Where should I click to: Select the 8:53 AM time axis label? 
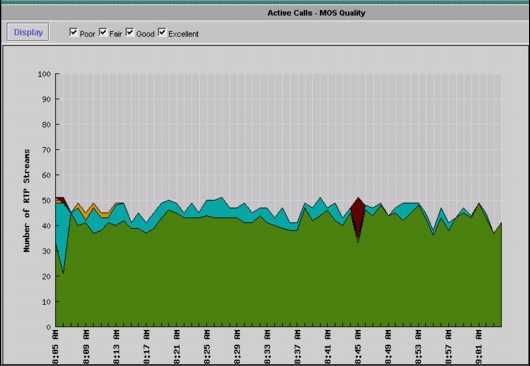click(418, 348)
